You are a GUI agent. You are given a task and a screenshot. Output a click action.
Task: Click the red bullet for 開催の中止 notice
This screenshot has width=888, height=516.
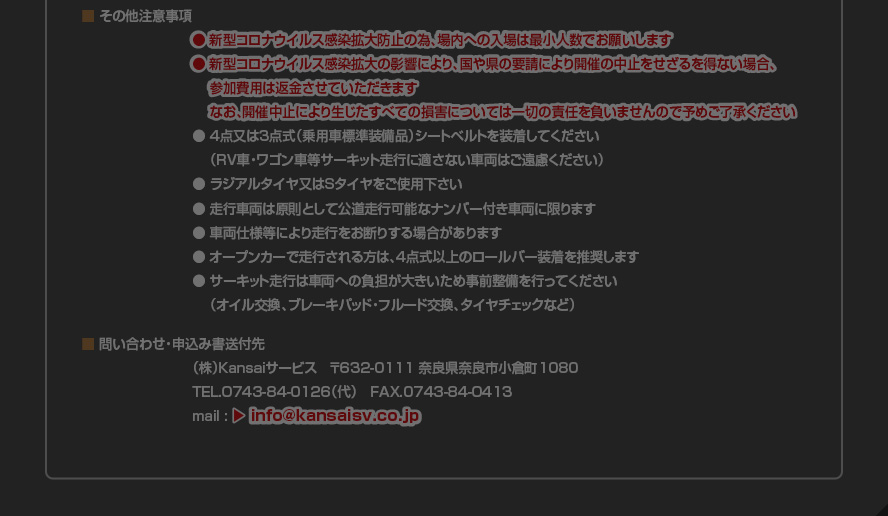coord(198,64)
